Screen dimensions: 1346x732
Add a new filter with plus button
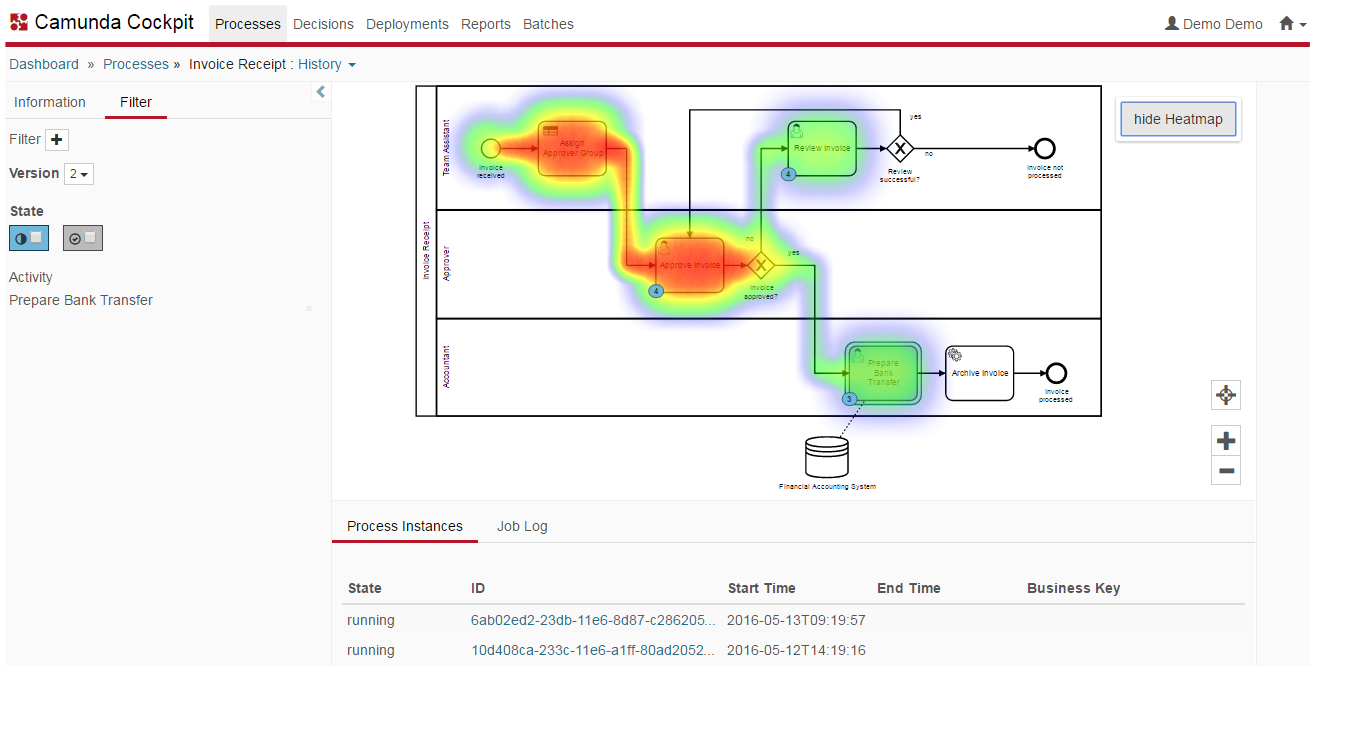tap(57, 140)
